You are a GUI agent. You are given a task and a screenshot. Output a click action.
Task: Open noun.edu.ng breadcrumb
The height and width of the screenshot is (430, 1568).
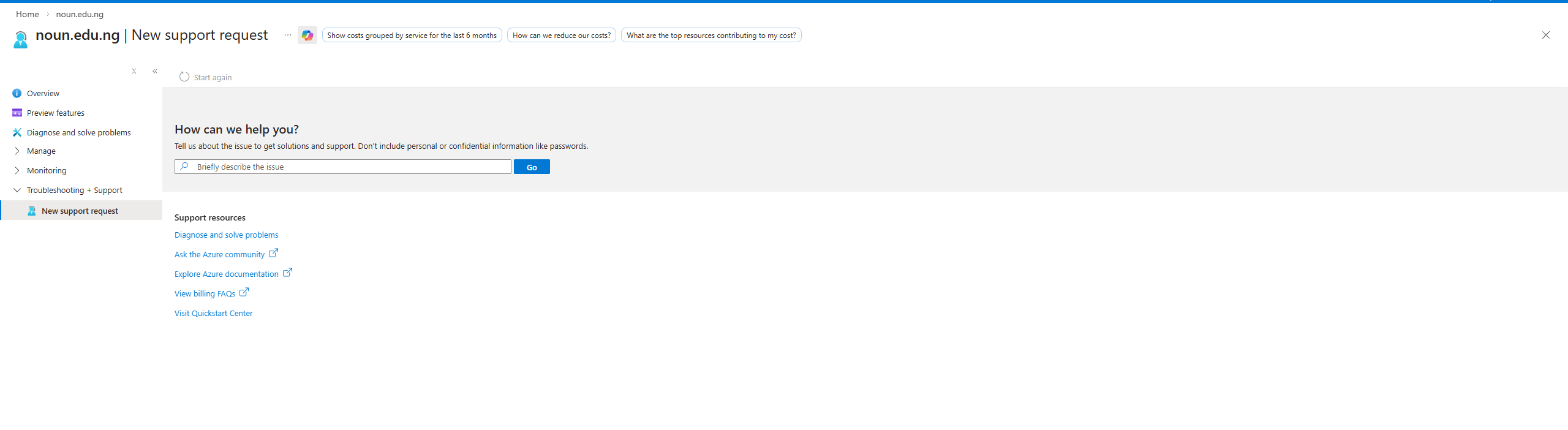80,14
